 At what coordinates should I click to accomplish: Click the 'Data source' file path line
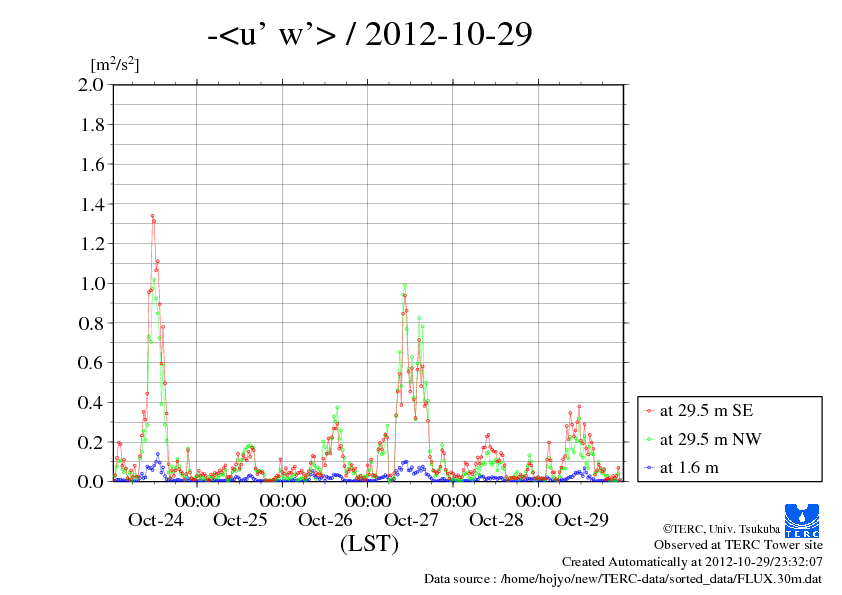tap(623, 579)
